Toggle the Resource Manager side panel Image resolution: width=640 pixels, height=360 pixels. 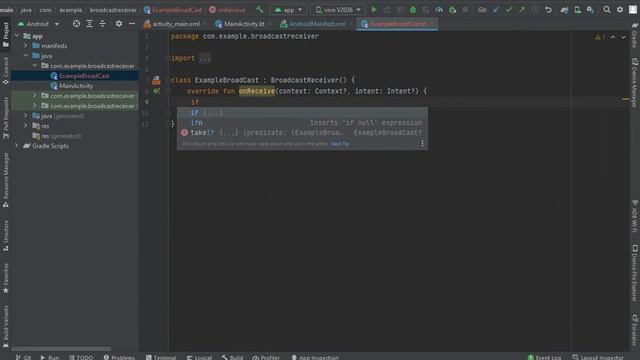(6, 180)
